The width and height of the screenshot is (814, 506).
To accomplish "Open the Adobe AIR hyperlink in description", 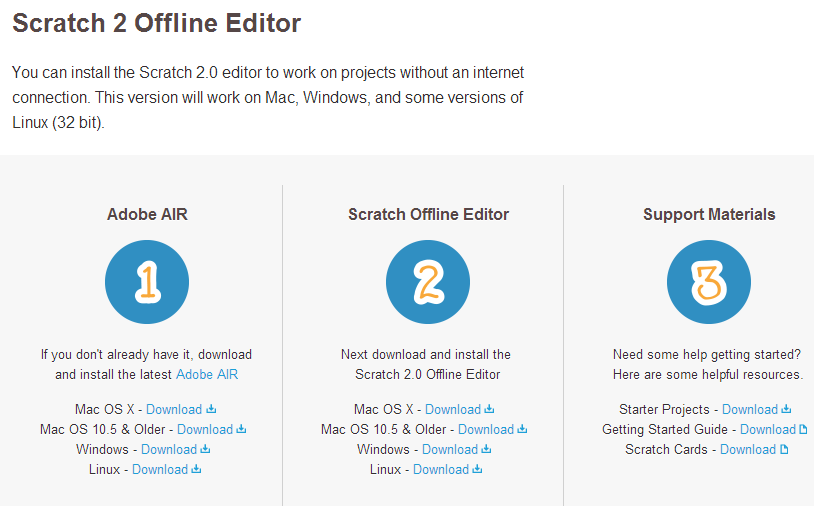I will (x=207, y=374).
